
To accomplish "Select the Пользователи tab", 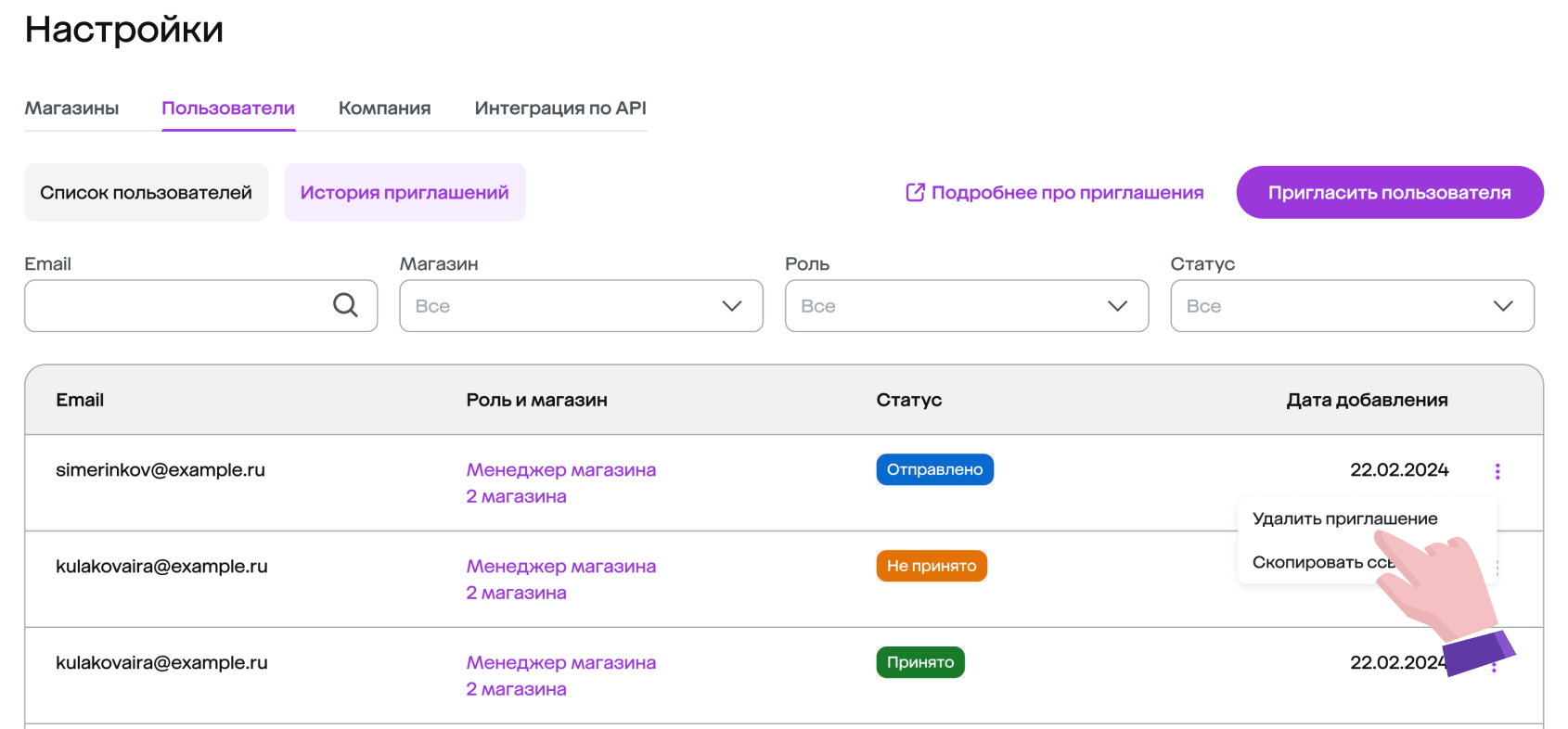I will point(228,109).
